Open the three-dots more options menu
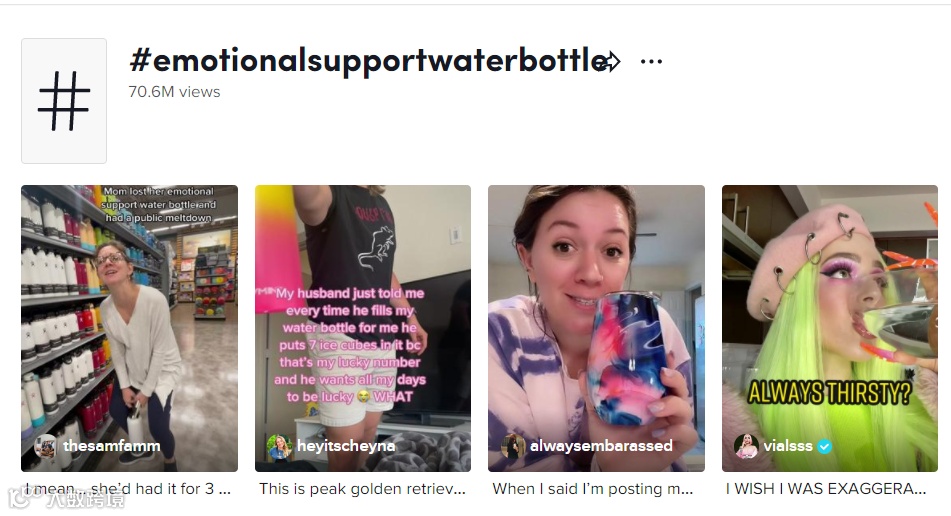 pyautogui.click(x=651, y=61)
